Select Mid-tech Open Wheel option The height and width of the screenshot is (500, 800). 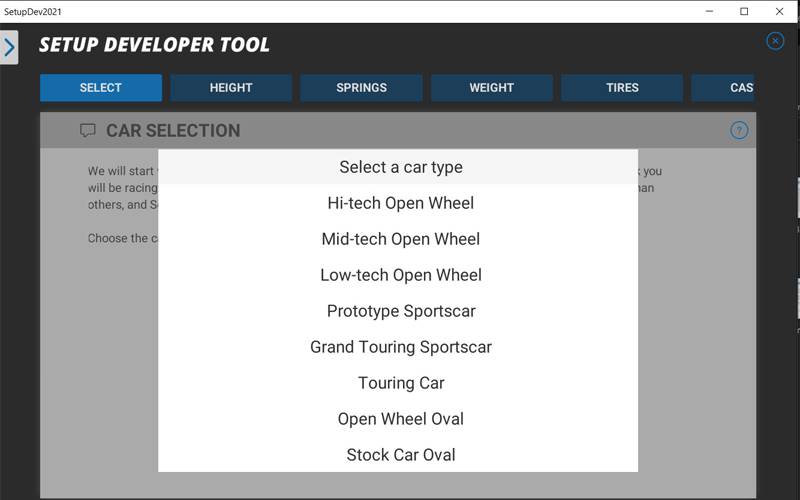click(400, 239)
